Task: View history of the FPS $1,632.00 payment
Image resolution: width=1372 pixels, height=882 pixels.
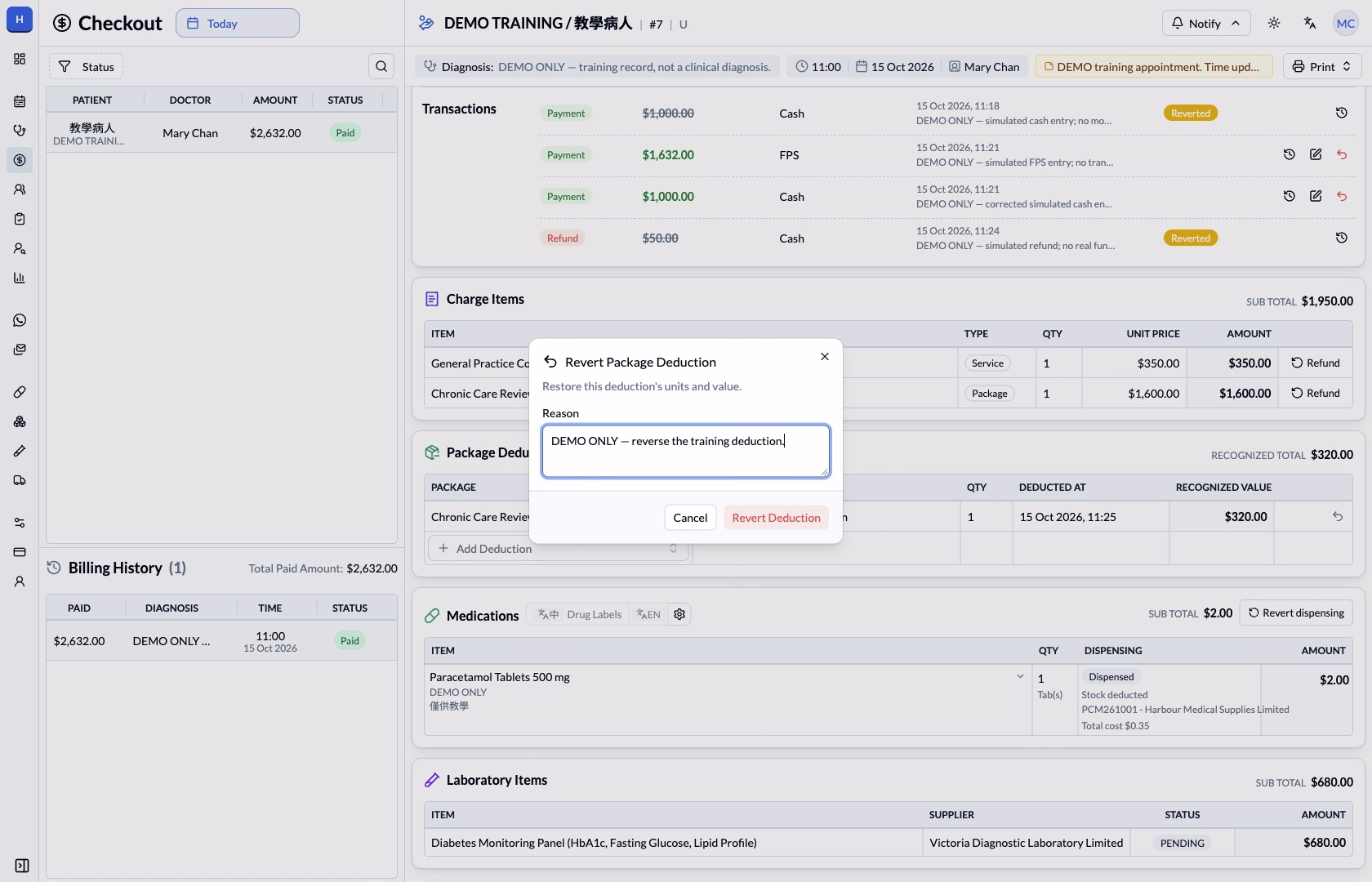Action: point(1290,154)
